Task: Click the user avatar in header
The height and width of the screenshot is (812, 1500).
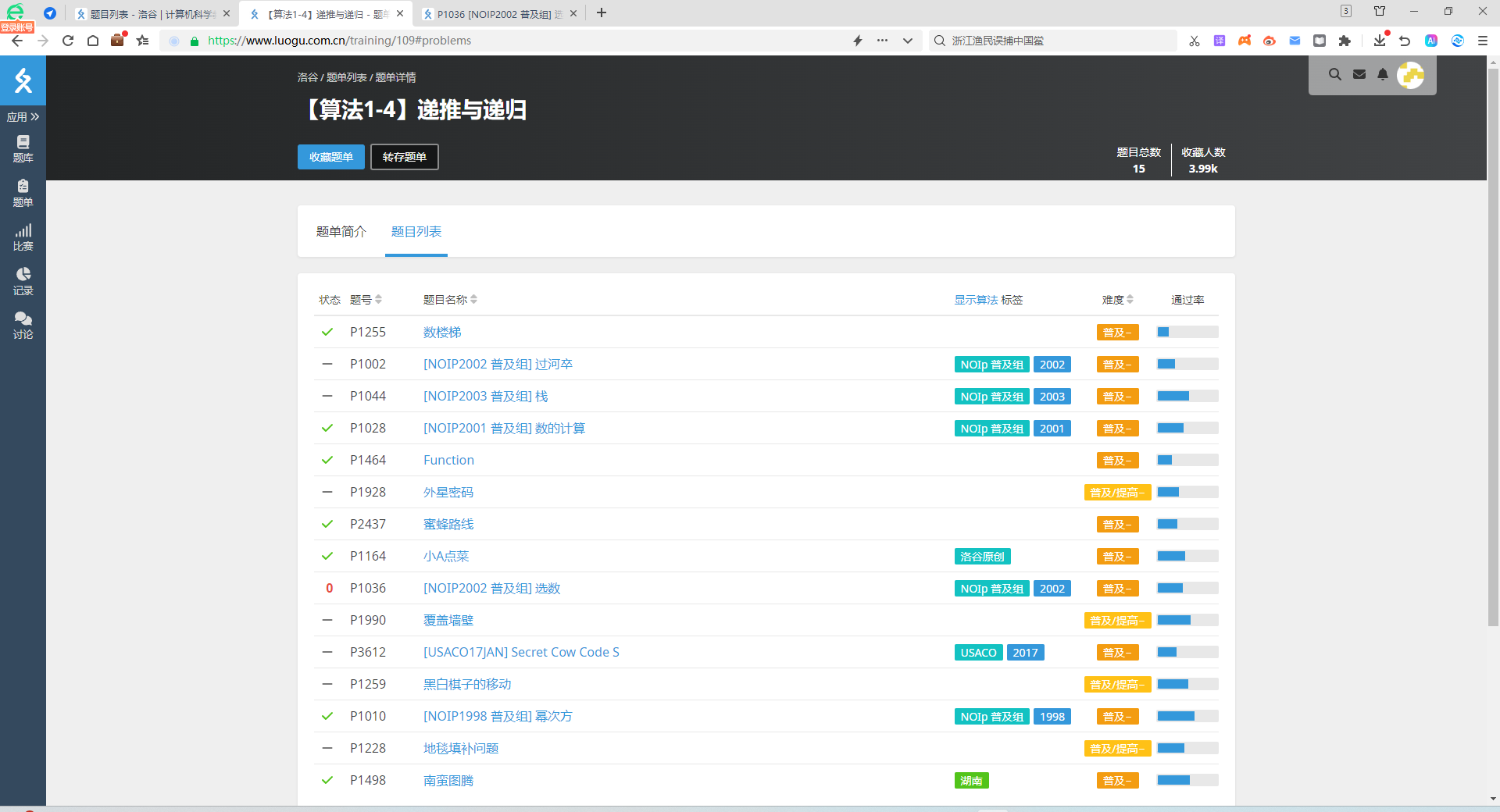Action: (1411, 75)
